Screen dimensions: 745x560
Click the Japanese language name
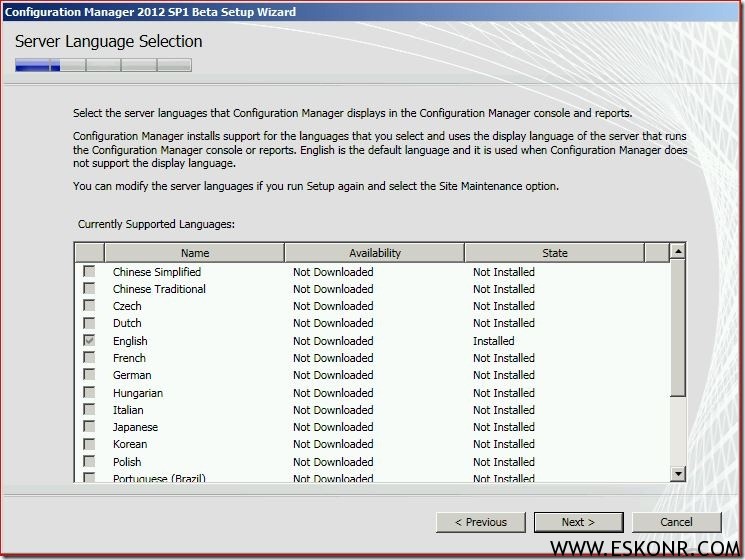tap(135, 427)
